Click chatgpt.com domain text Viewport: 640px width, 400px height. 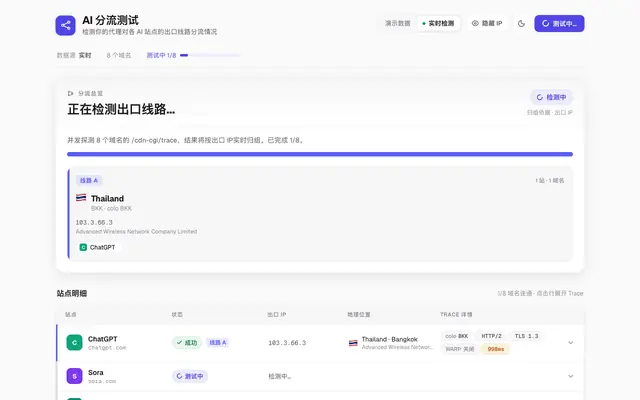pos(107,348)
